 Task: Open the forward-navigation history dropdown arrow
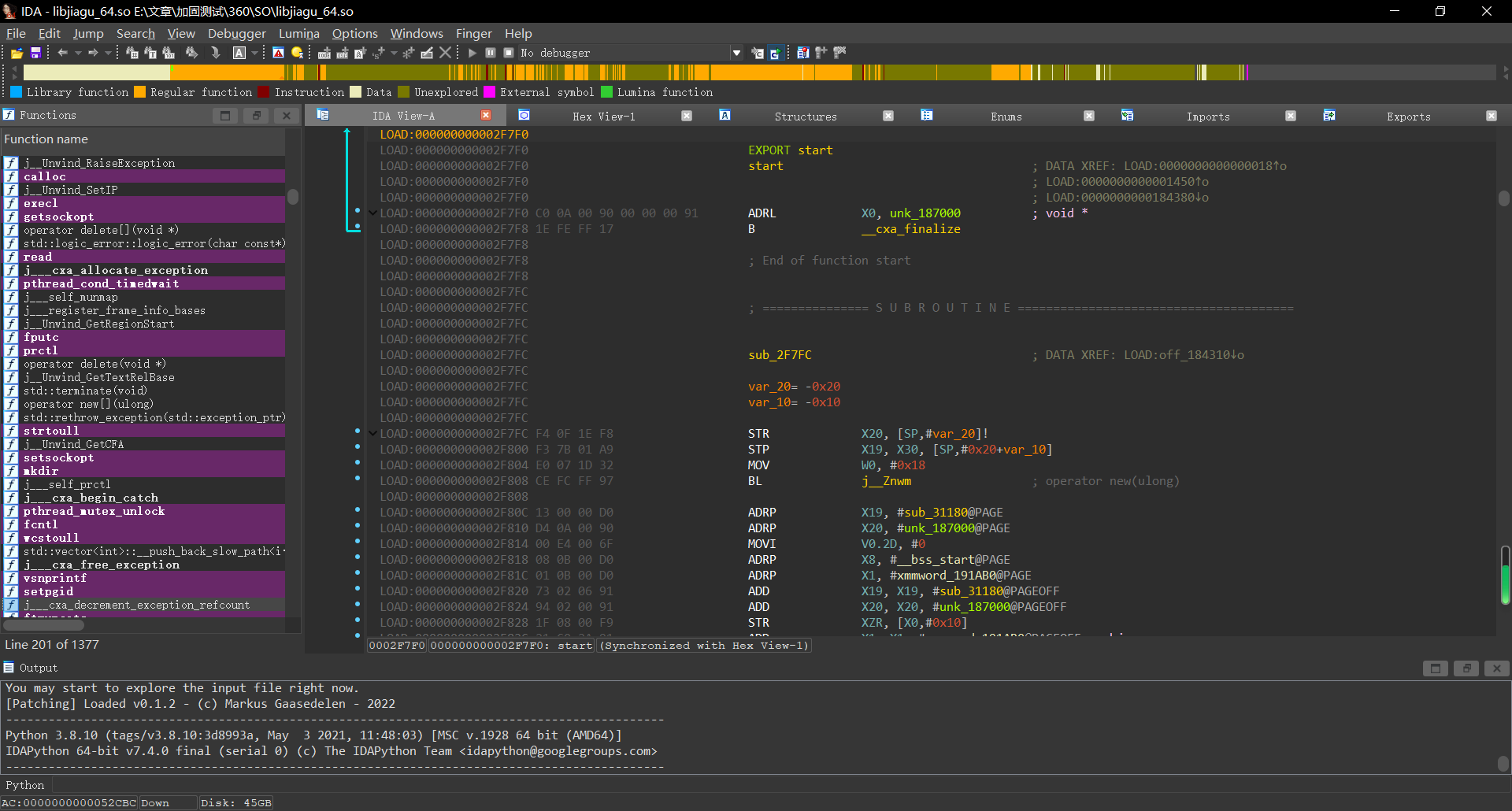108,53
